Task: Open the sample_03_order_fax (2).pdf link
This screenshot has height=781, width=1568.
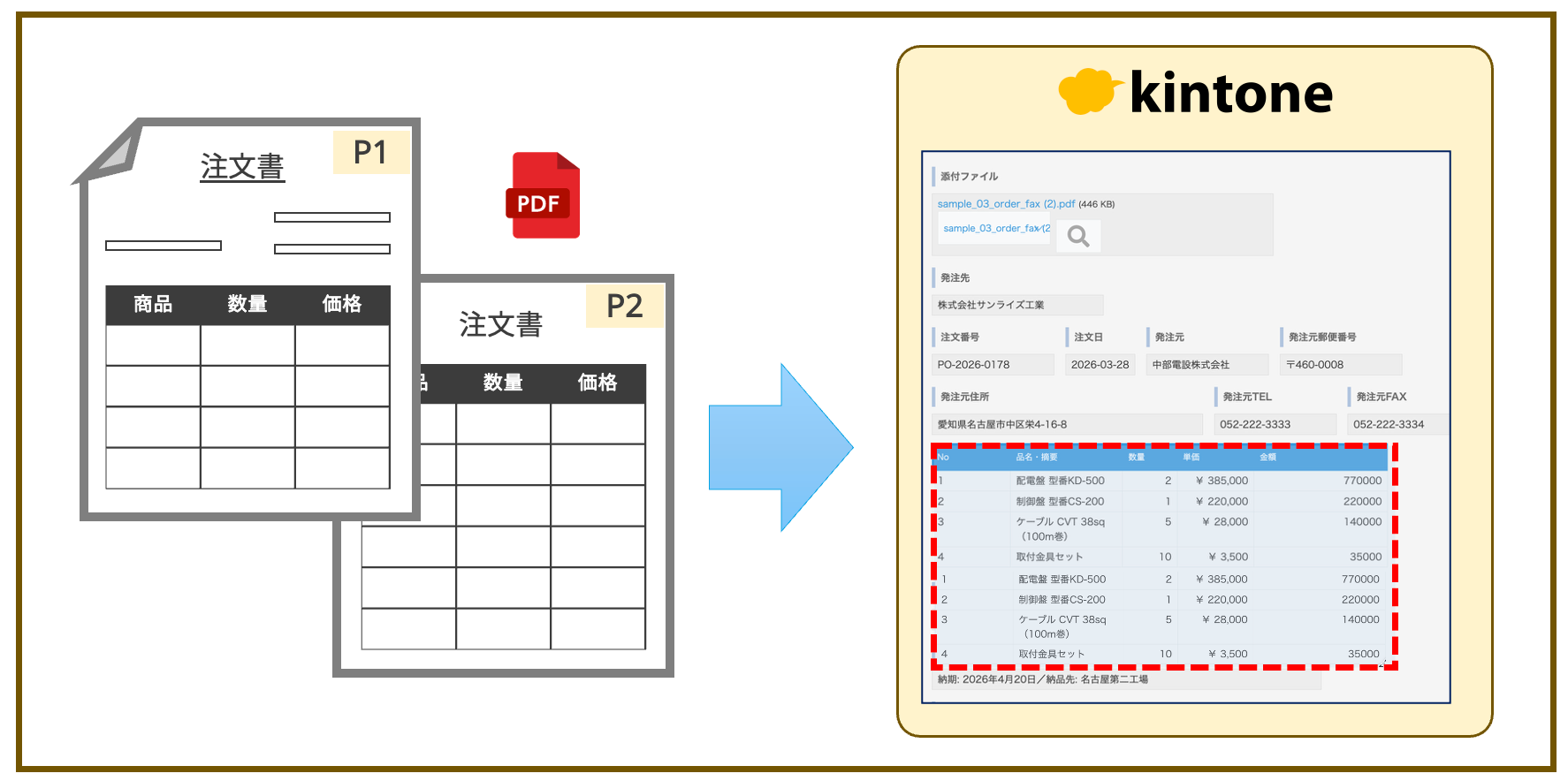Action: coord(1006,204)
